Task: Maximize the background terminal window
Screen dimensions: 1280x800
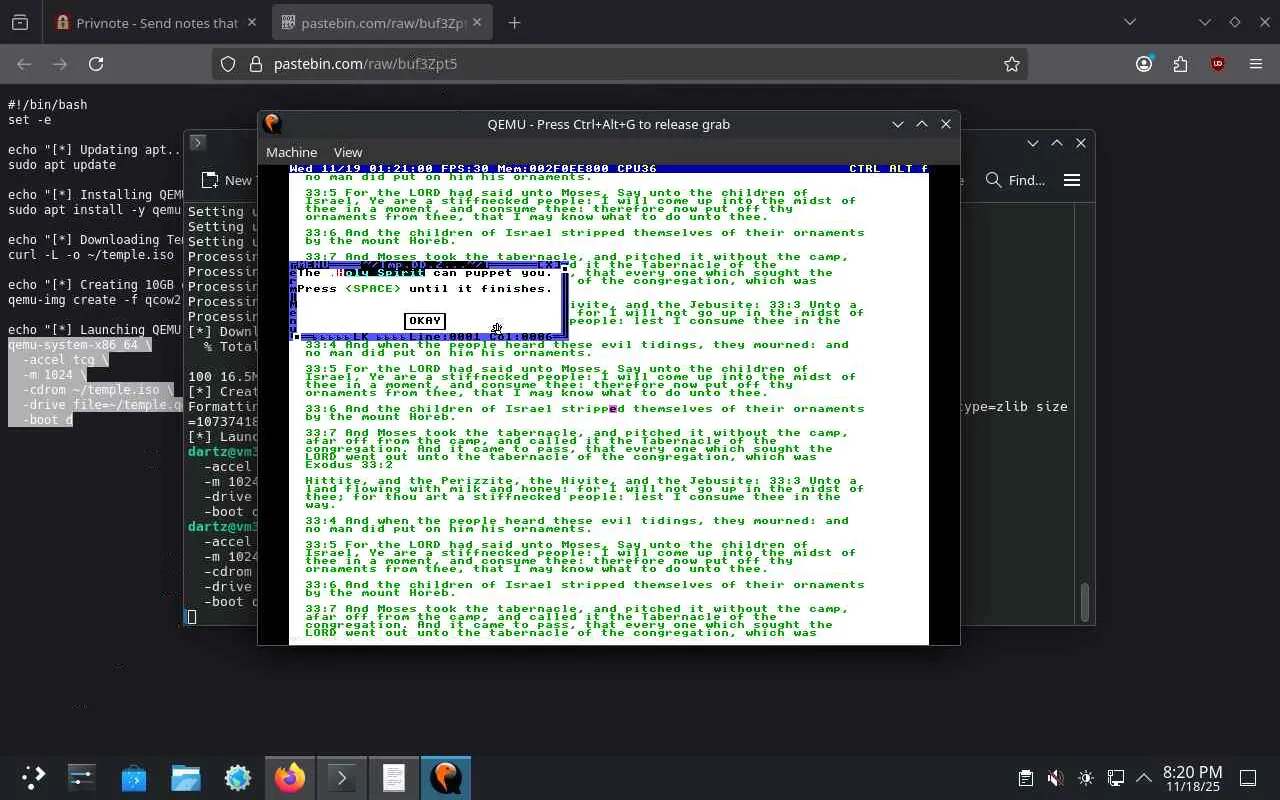Action: pos(1057,143)
